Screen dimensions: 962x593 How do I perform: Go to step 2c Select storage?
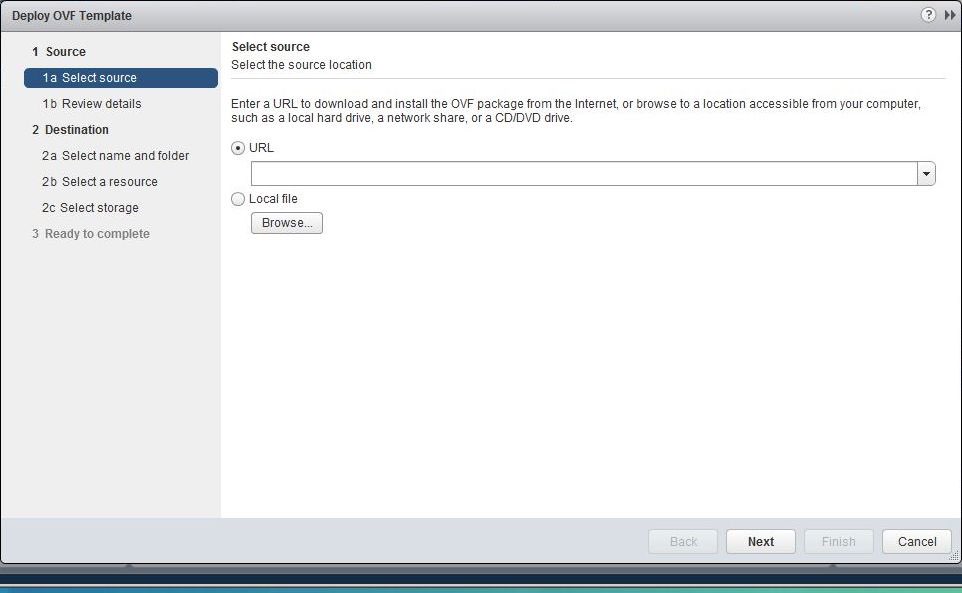click(90, 208)
